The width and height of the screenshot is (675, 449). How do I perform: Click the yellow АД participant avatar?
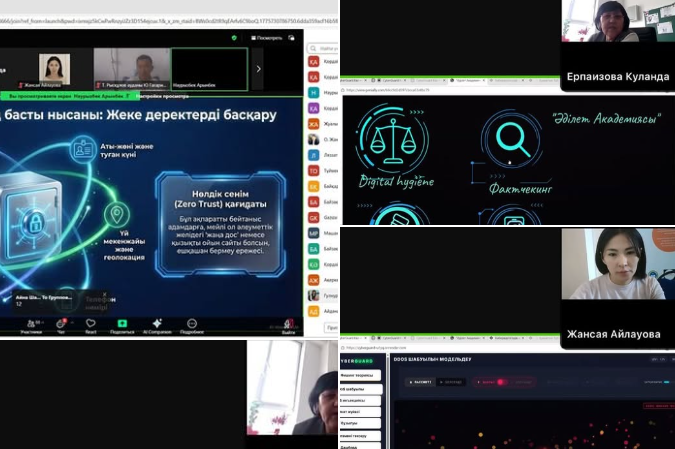[314, 311]
